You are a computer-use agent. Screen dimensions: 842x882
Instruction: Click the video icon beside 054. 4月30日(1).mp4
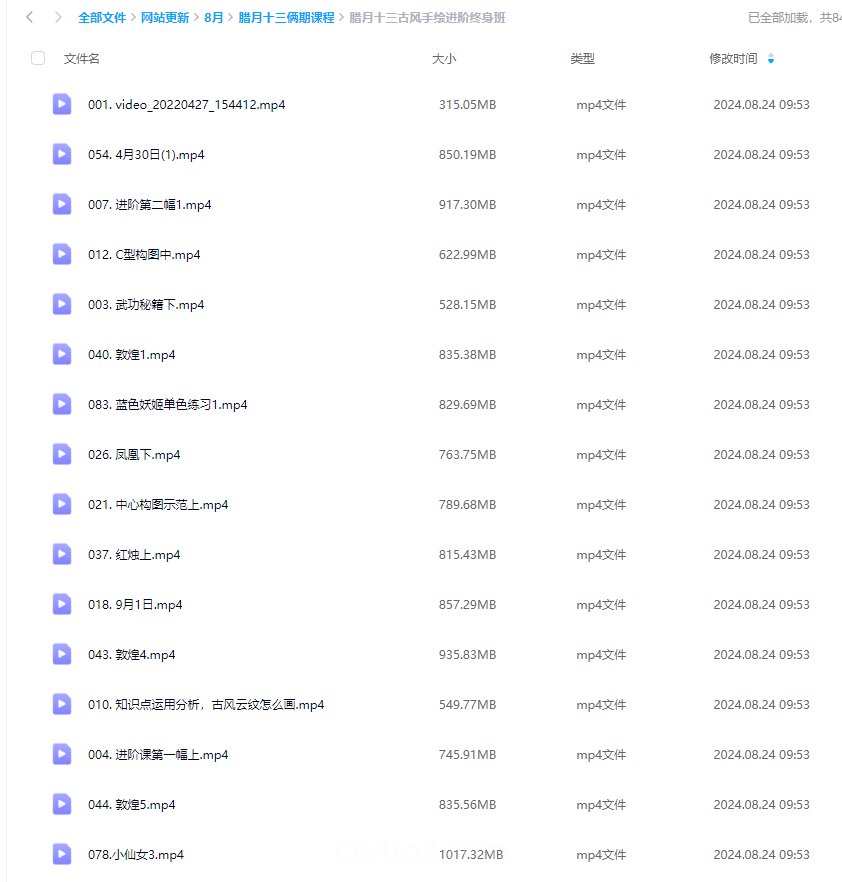[62, 154]
